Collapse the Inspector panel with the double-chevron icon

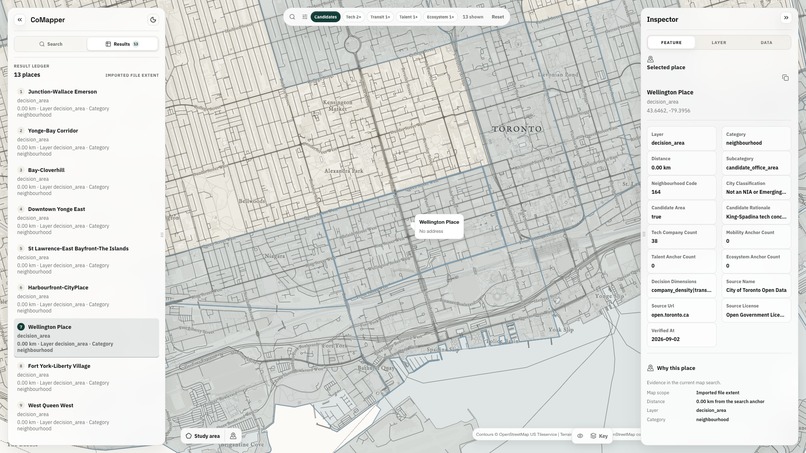[x=786, y=18]
